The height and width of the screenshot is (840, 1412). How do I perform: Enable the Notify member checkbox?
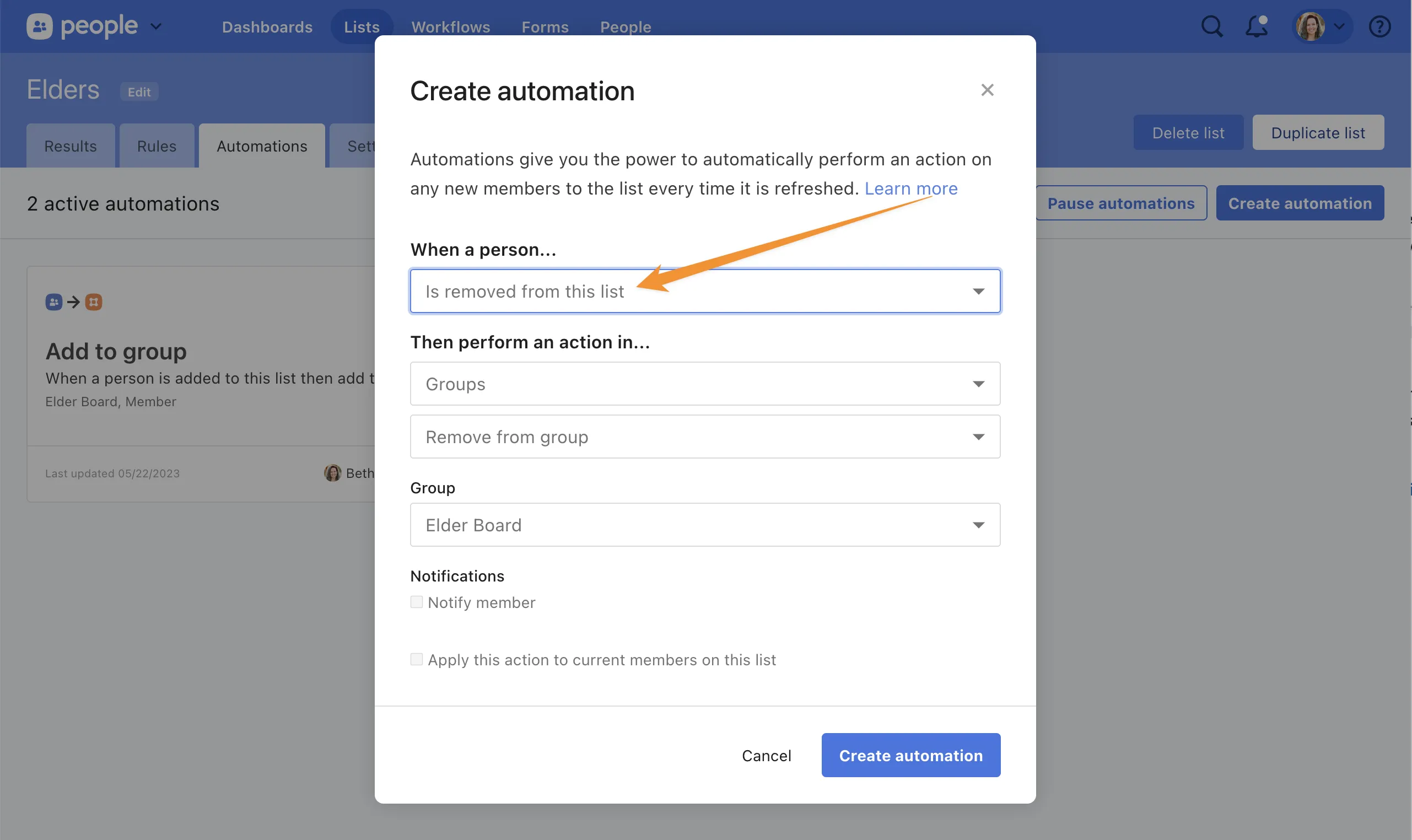point(417,602)
